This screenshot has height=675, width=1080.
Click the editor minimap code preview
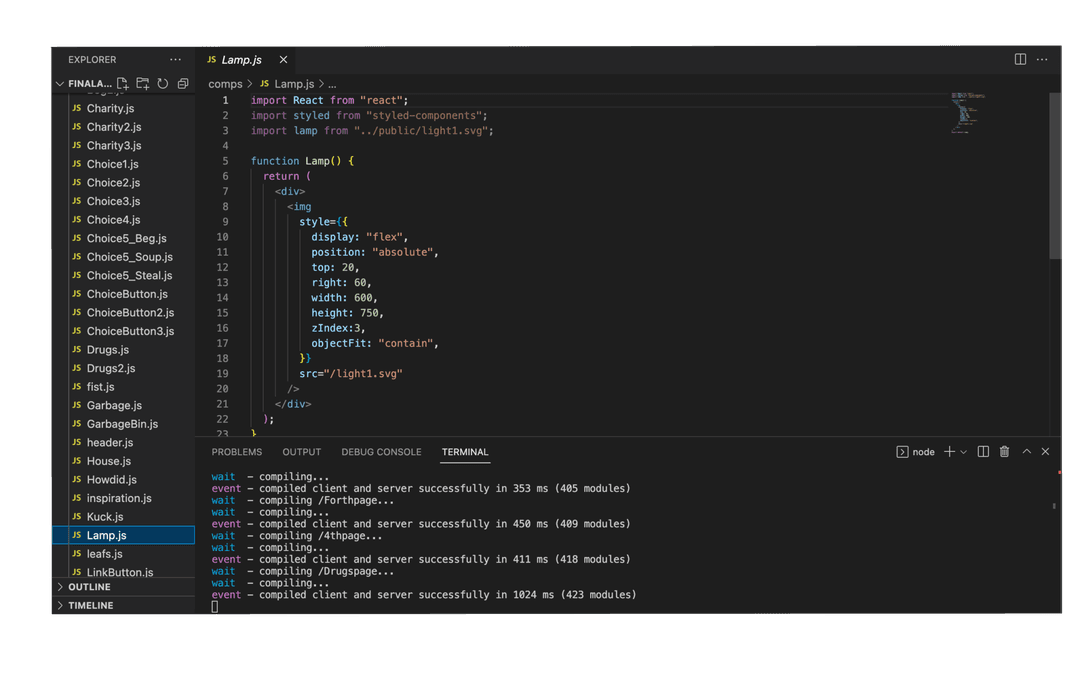pyautogui.click(x=965, y=112)
